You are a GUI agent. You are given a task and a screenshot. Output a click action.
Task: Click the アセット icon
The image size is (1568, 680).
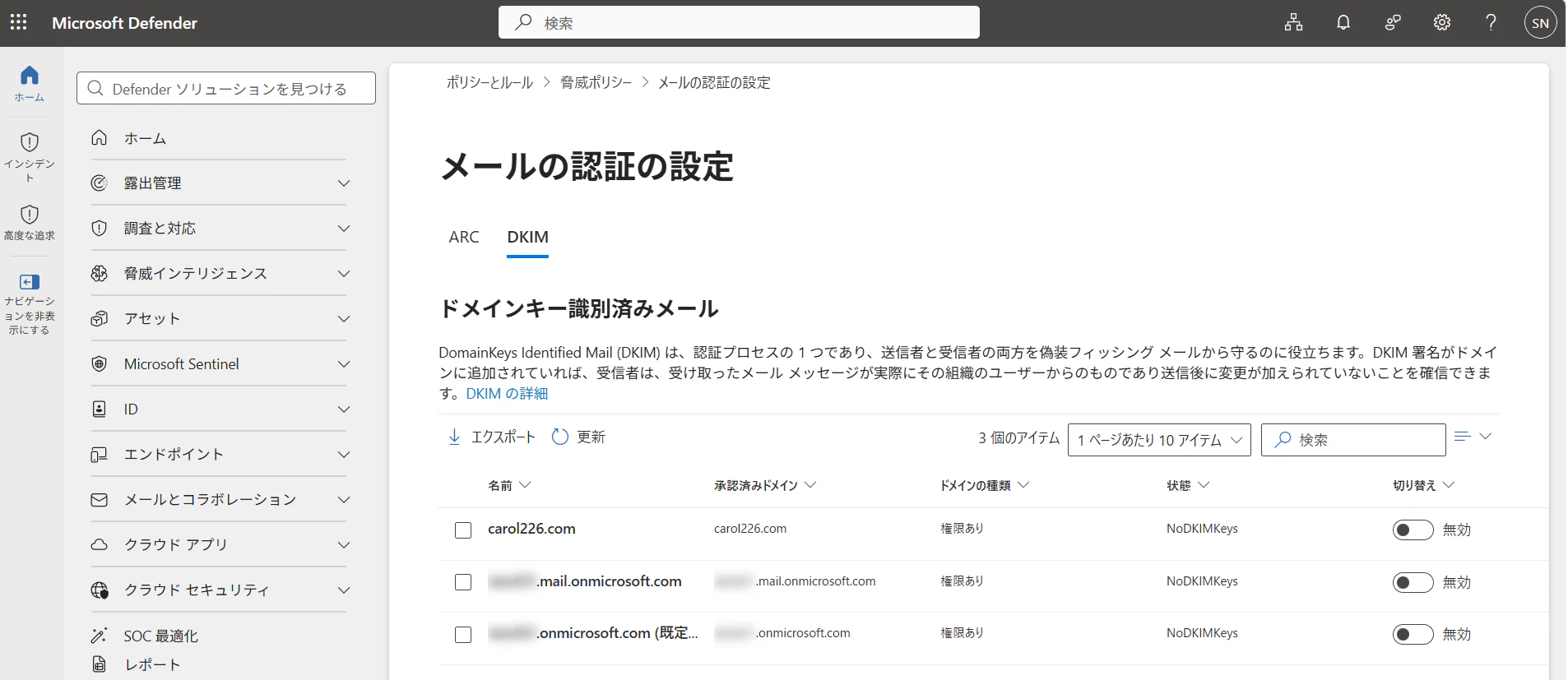[100, 319]
